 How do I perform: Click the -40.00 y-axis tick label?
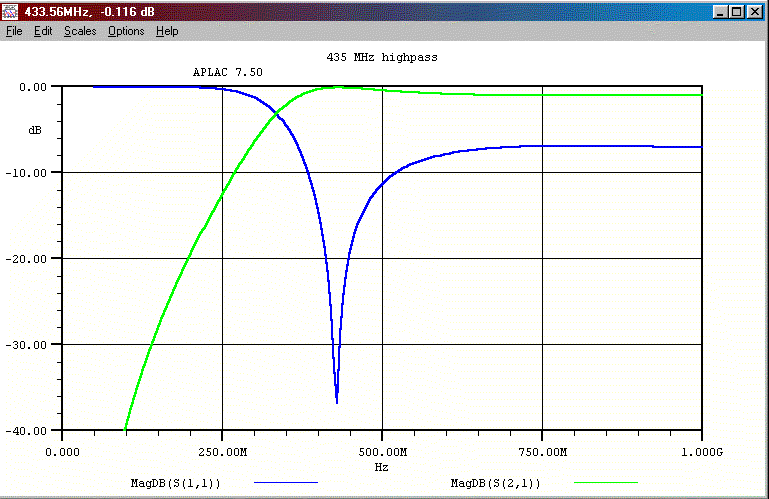[26, 431]
